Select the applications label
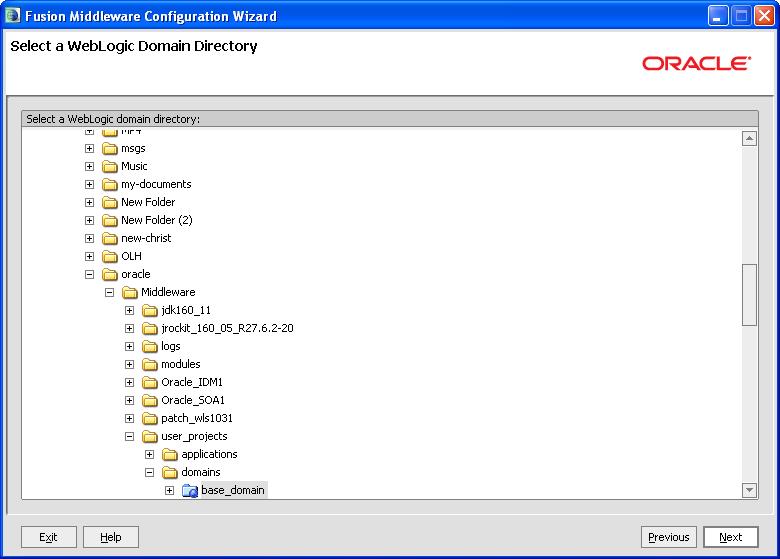780x559 pixels. [209, 455]
